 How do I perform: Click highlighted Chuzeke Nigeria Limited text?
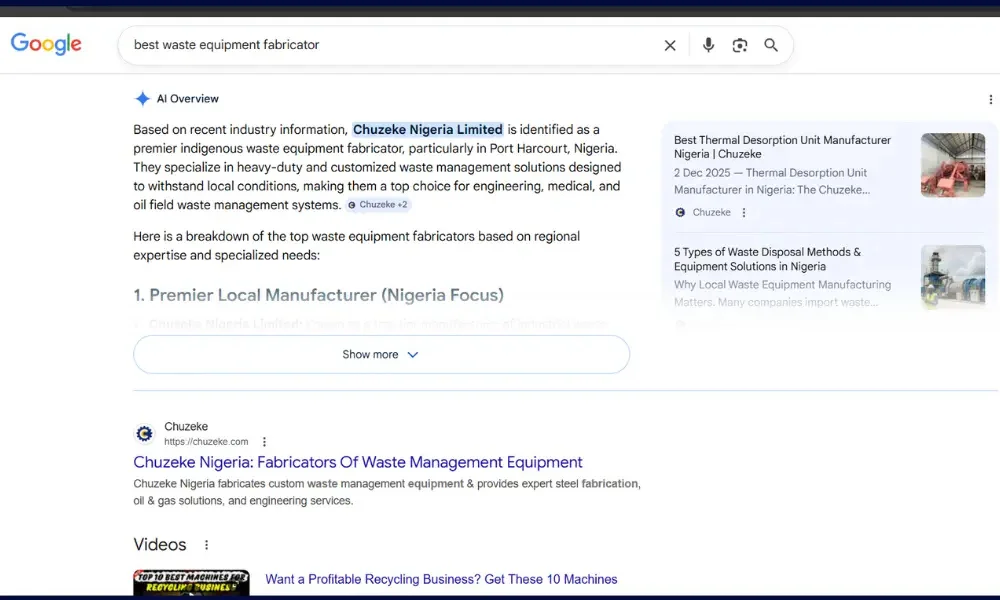click(427, 129)
